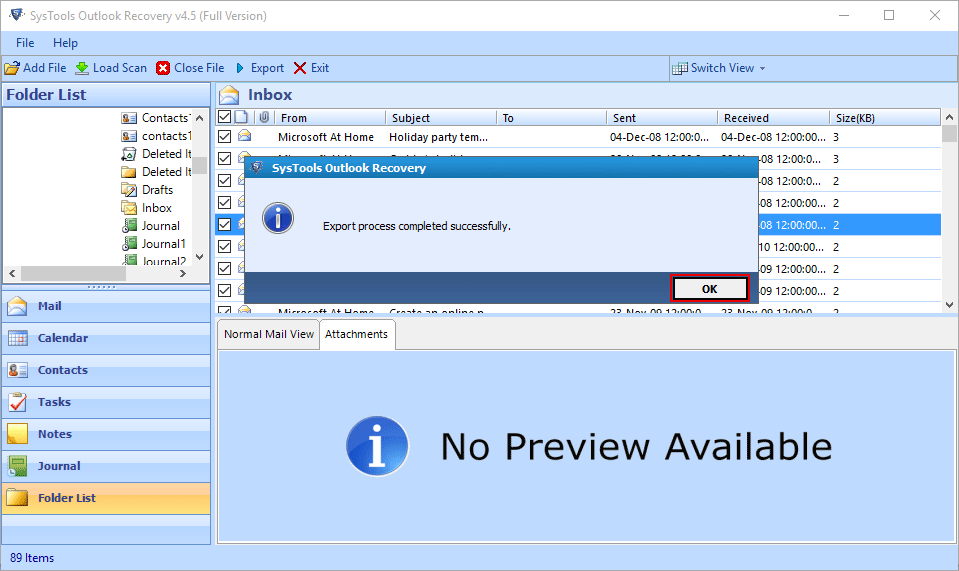Click email list scroll down arrow
The width and height of the screenshot is (959, 571).
[949, 304]
